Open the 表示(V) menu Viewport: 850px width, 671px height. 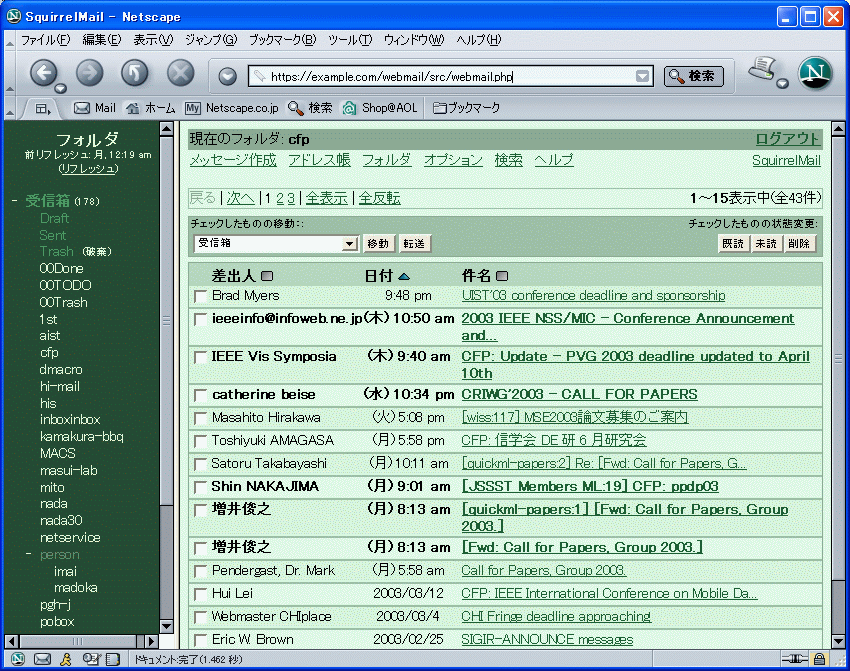[153, 40]
